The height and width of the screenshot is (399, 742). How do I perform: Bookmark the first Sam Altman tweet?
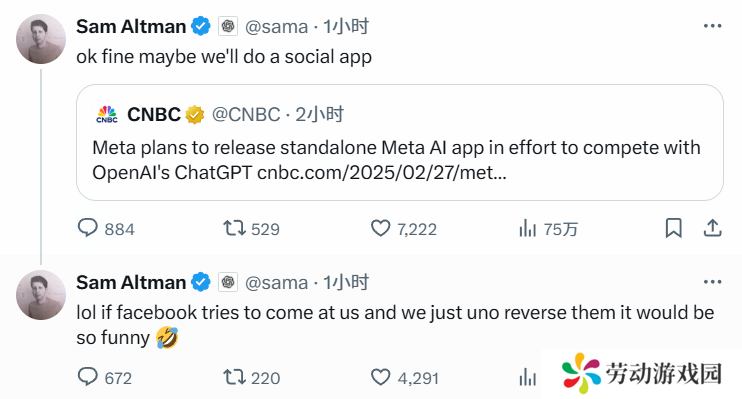click(673, 228)
